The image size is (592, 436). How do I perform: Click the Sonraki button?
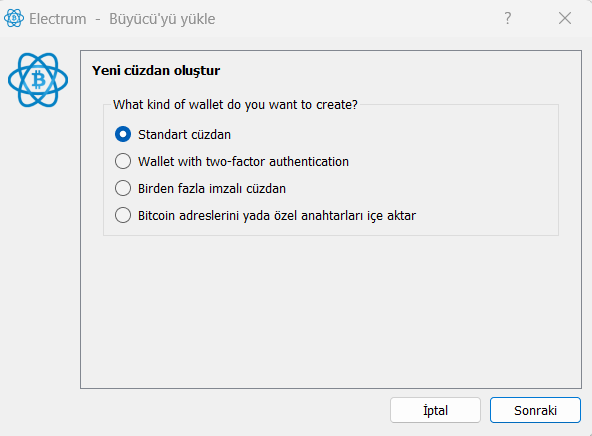(535, 410)
